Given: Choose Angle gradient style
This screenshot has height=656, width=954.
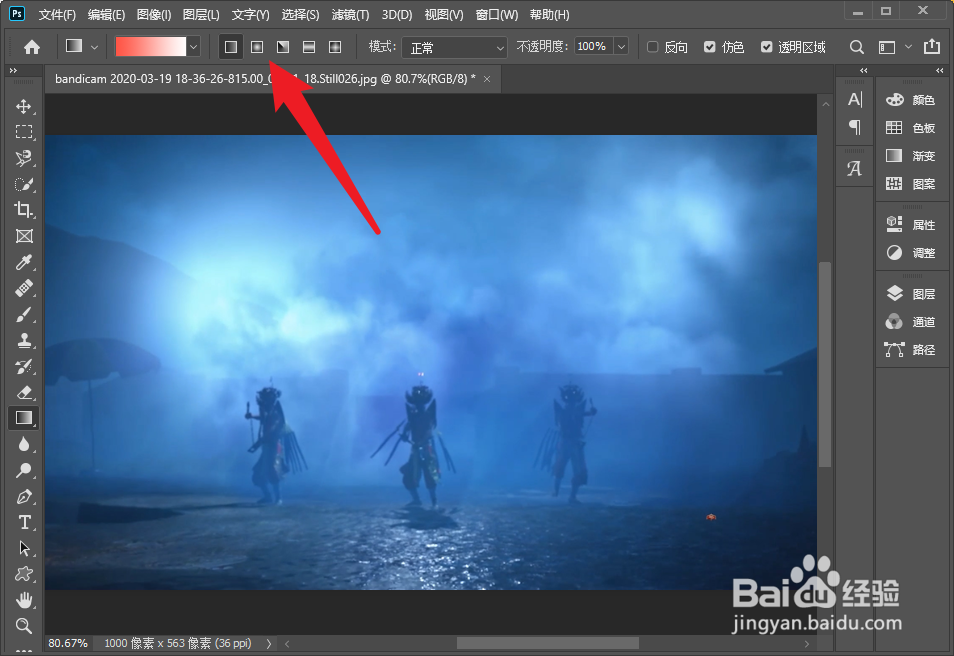Looking at the screenshot, I should (x=283, y=47).
